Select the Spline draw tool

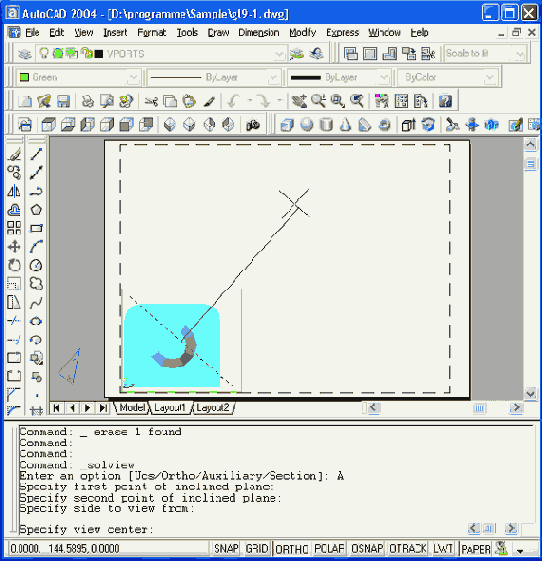click(x=36, y=303)
